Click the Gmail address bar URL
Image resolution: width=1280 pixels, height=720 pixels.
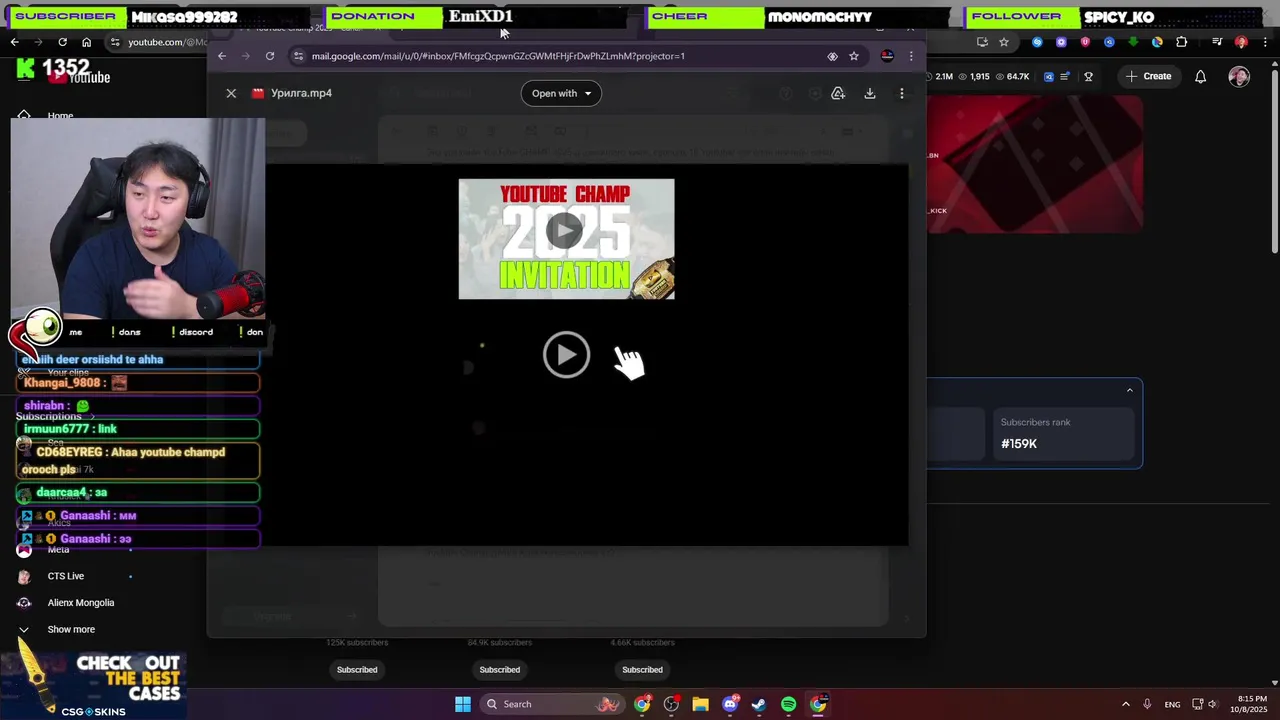pyautogui.click(x=498, y=56)
